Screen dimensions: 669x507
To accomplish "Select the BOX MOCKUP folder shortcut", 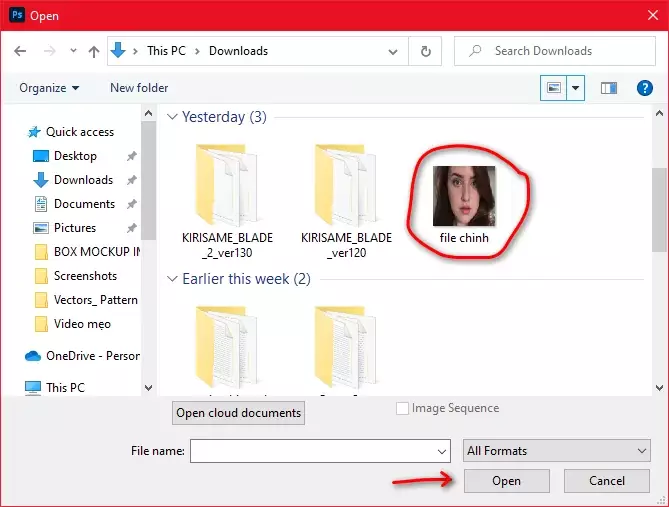I will coord(87,252).
